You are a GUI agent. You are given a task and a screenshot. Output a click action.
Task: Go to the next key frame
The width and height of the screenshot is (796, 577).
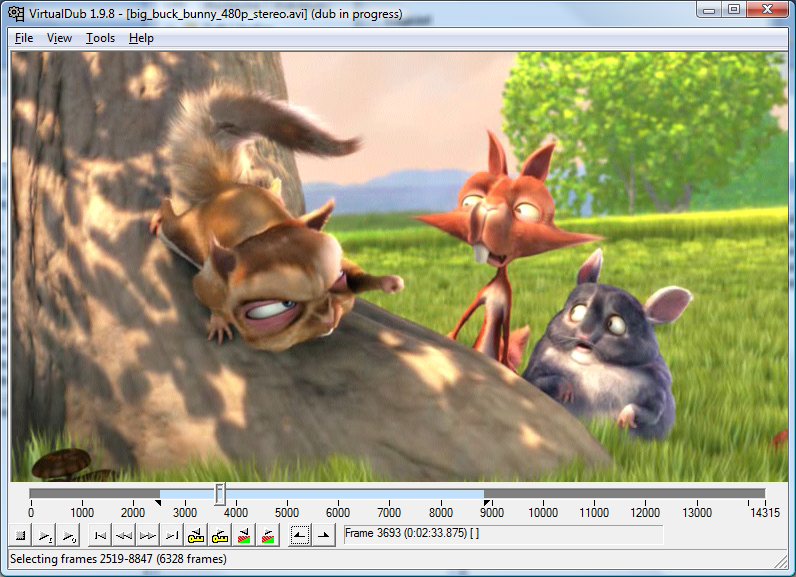tap(220, 535)
